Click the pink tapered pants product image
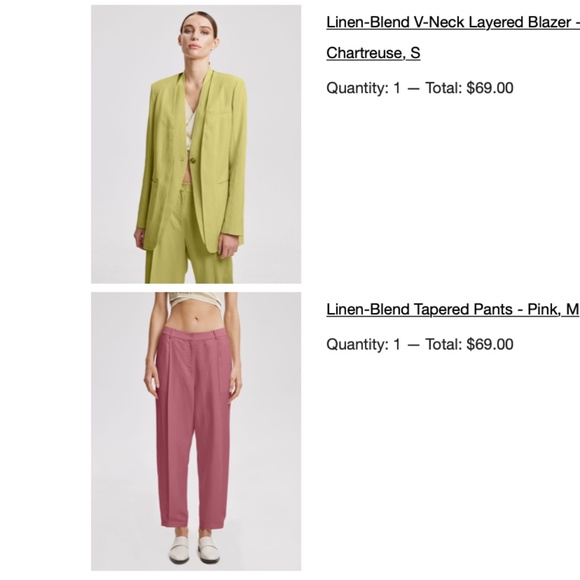The height and width of the screenshot is (580, 580). pyautogui.click(x=196, y=431)
